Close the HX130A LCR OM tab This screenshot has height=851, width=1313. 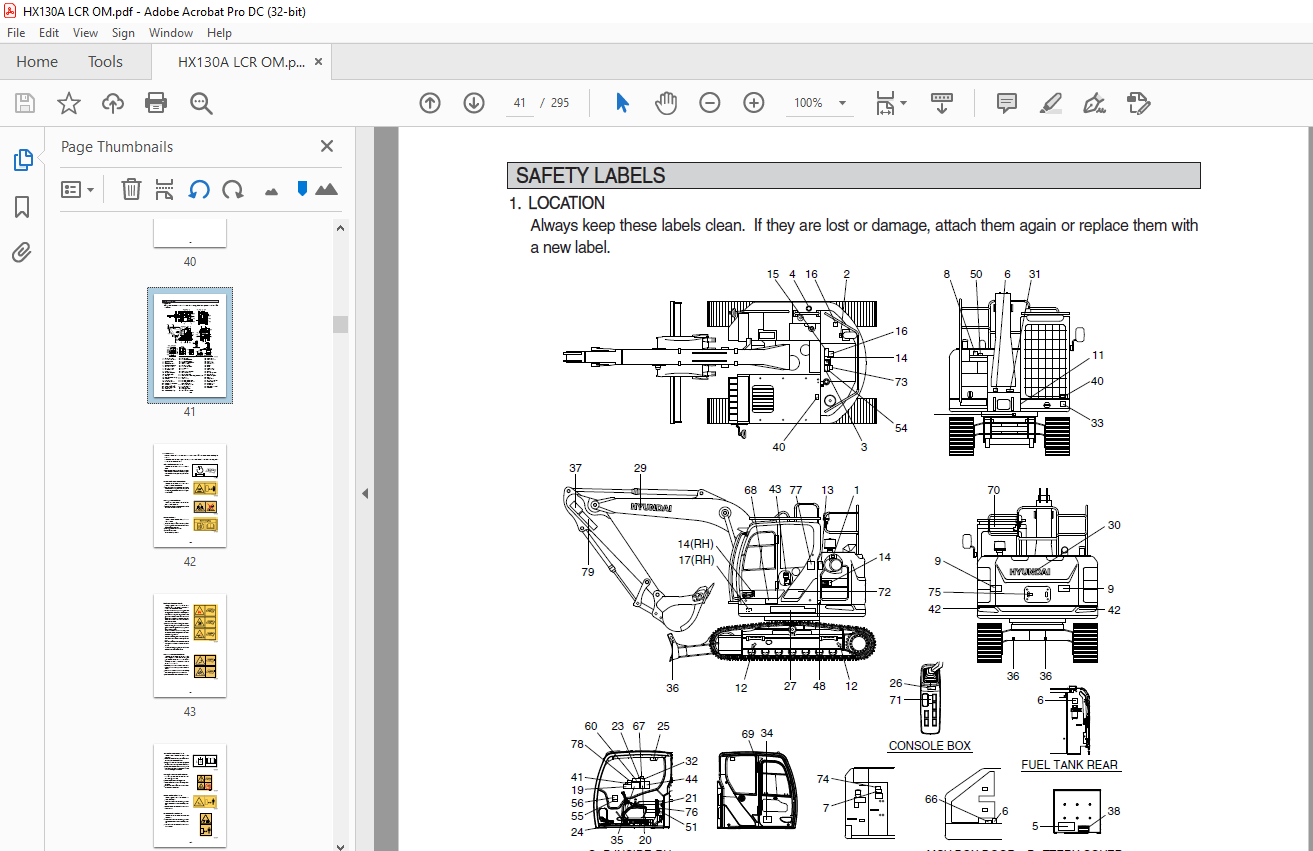point(319,62)
